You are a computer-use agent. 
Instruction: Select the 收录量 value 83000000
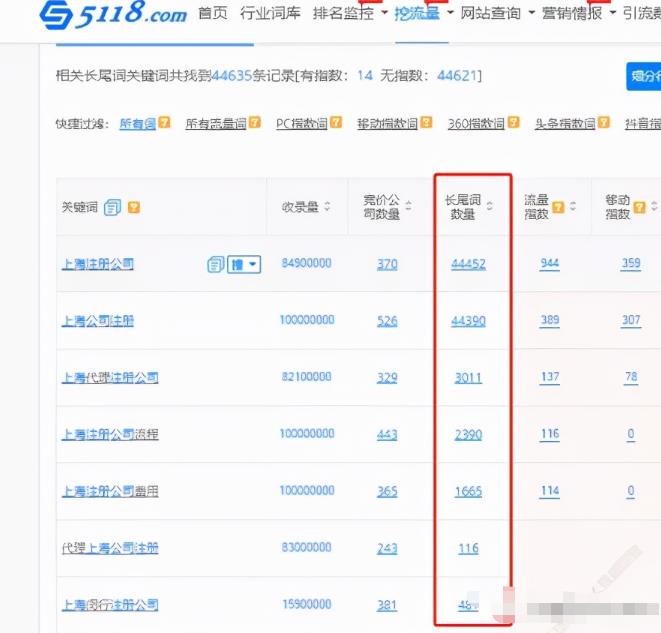point(306,547)
